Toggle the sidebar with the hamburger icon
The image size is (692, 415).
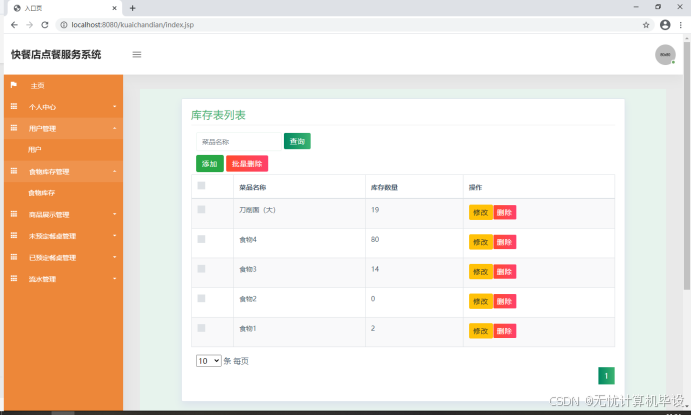[137, 55]
